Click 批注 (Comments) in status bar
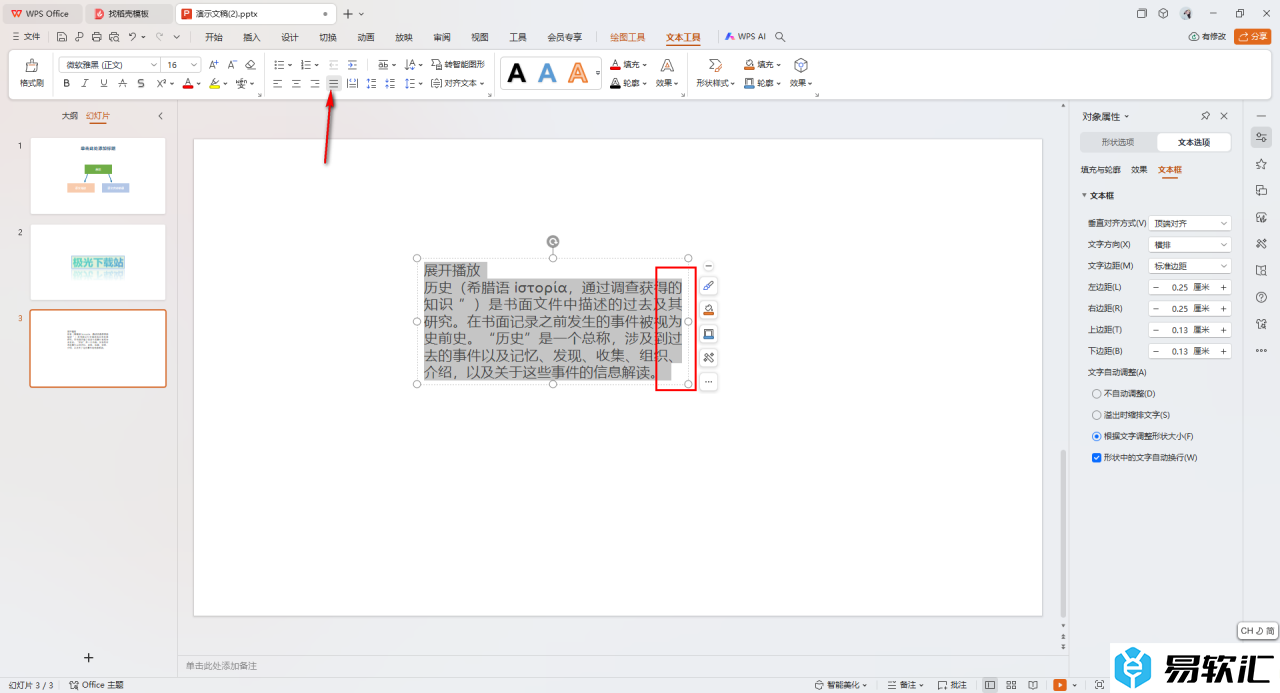Viewport: 1280px width, 693px height. (x=953, y=685)
